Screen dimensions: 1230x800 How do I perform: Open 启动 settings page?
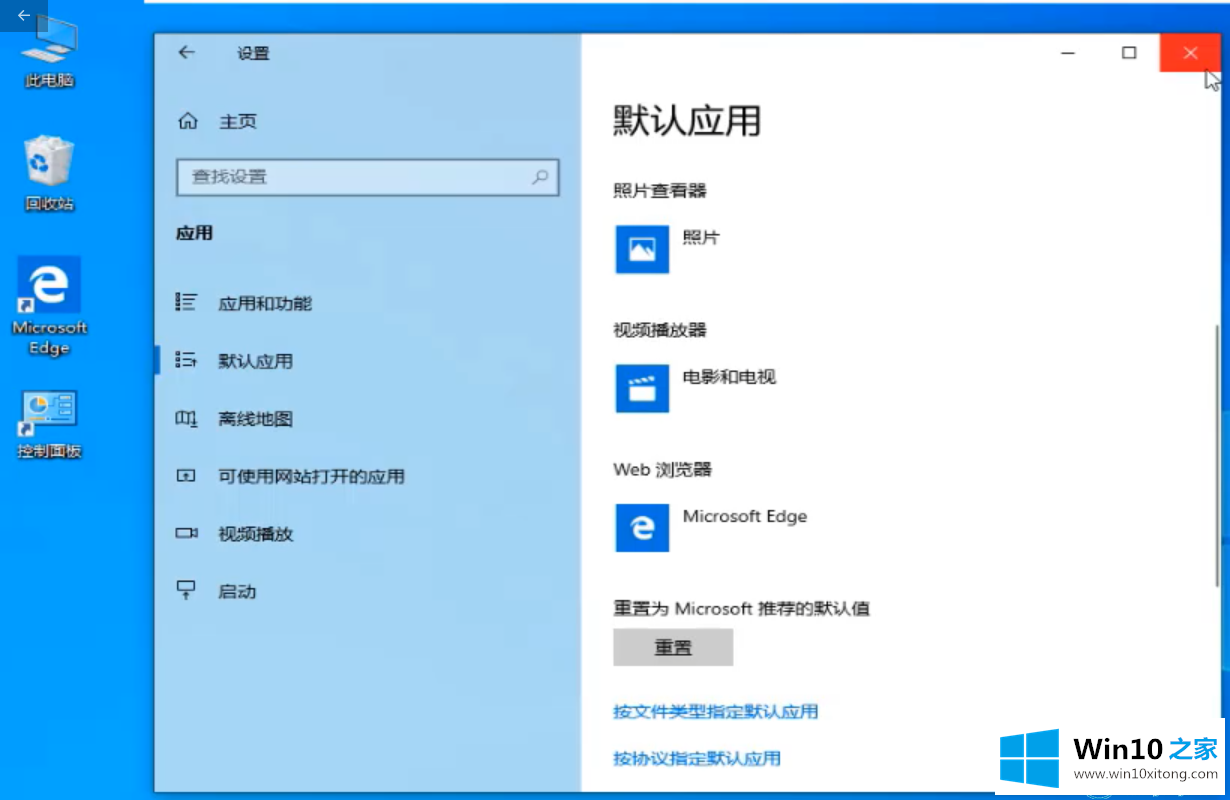[237, 592]
